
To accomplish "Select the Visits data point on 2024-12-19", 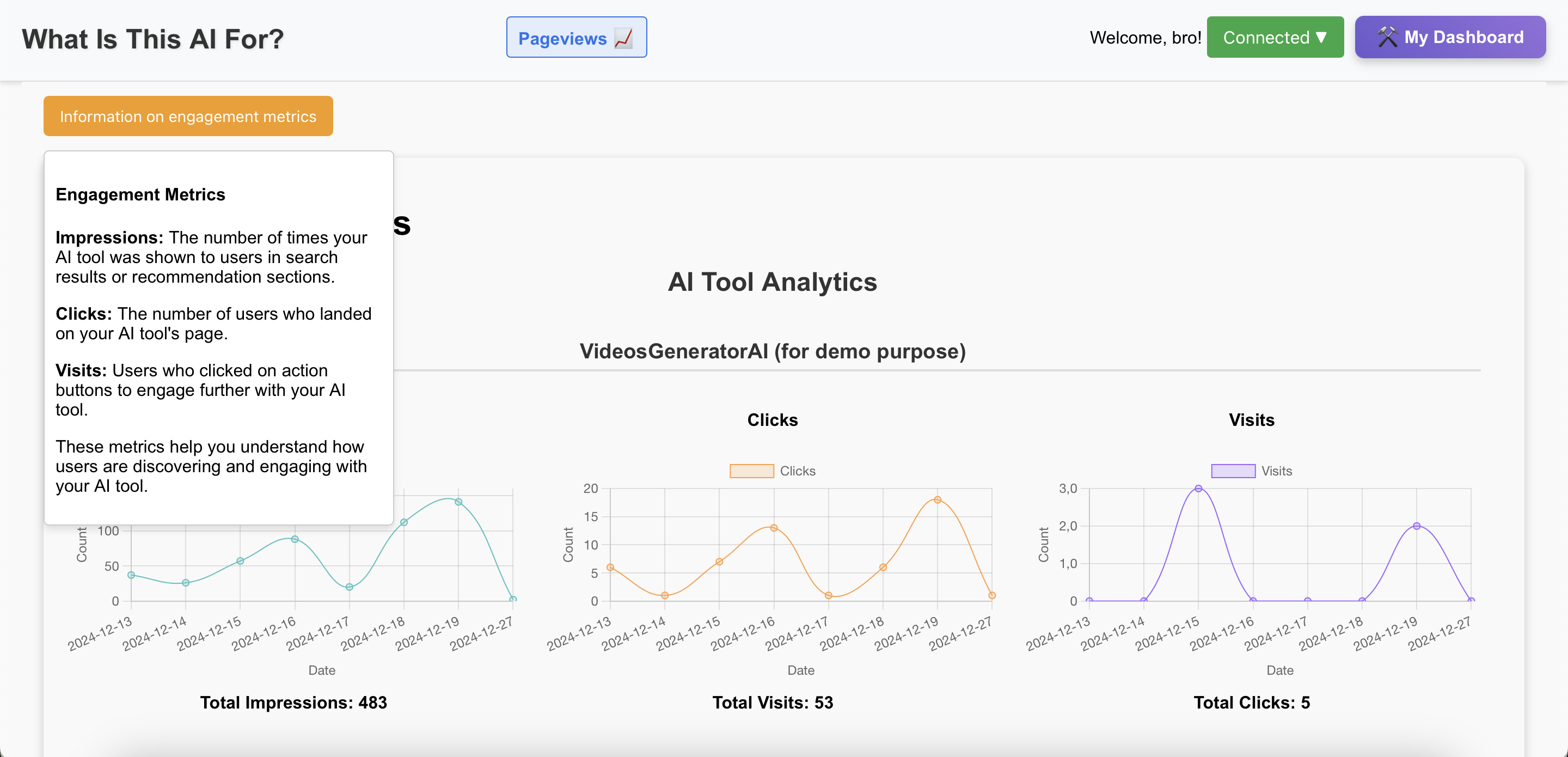I will point(1417,526).
